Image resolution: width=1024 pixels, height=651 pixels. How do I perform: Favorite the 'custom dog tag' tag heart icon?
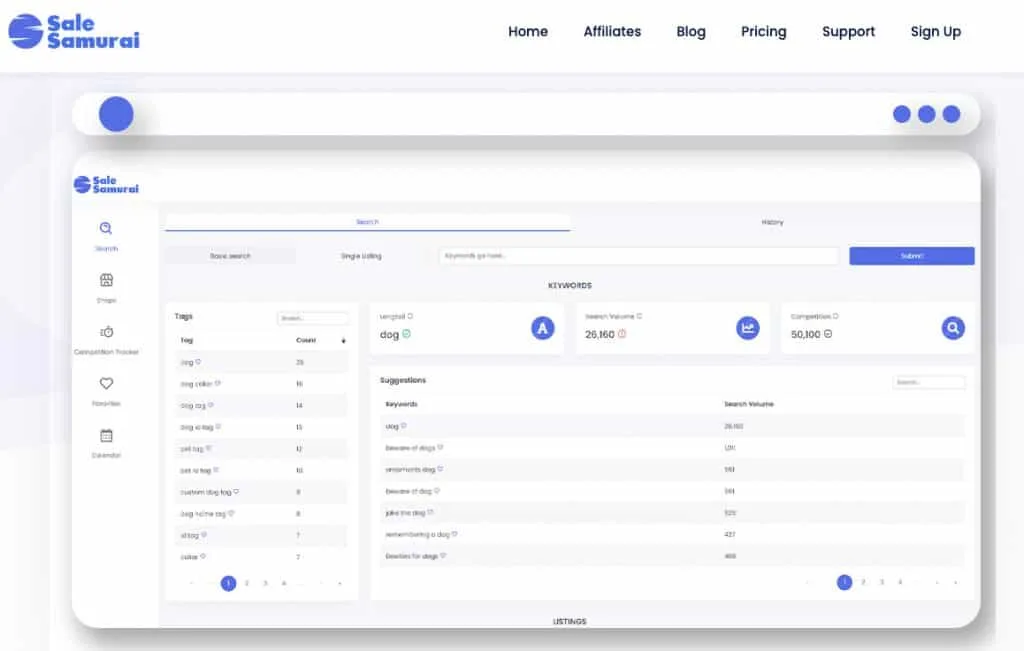236,492
